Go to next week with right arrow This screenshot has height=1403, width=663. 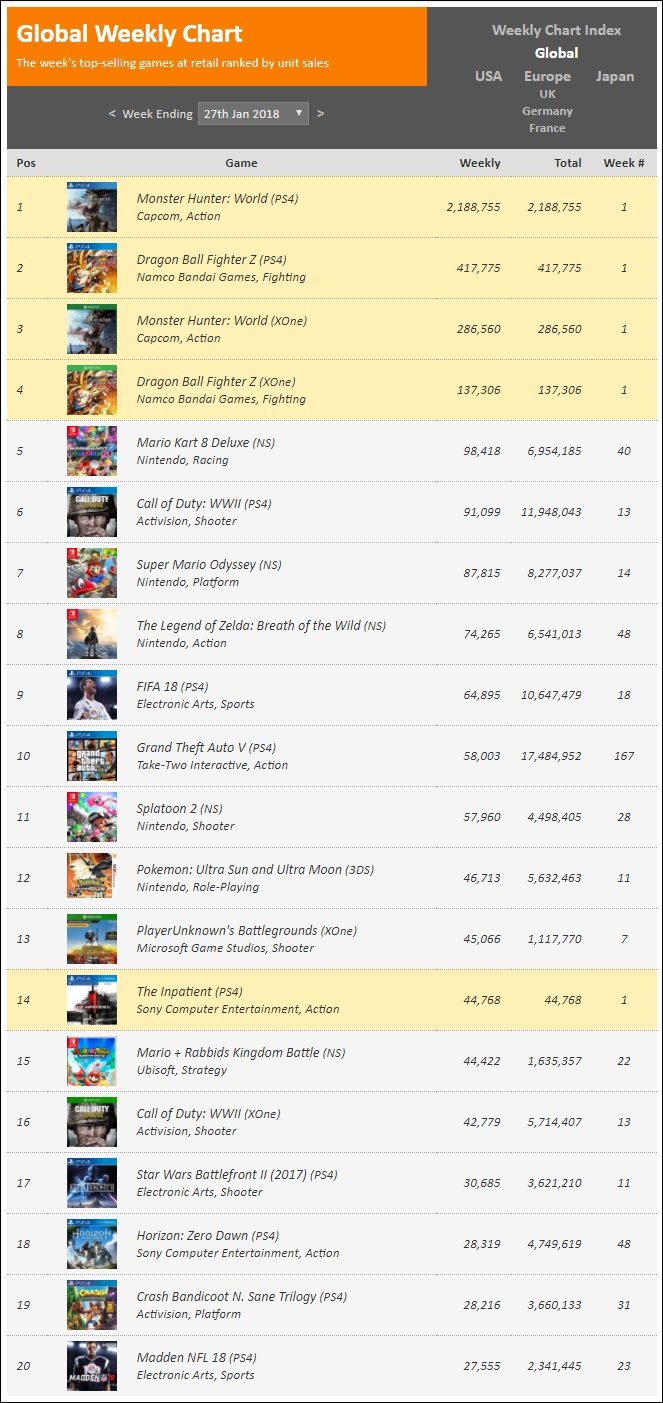click(320, 114)
